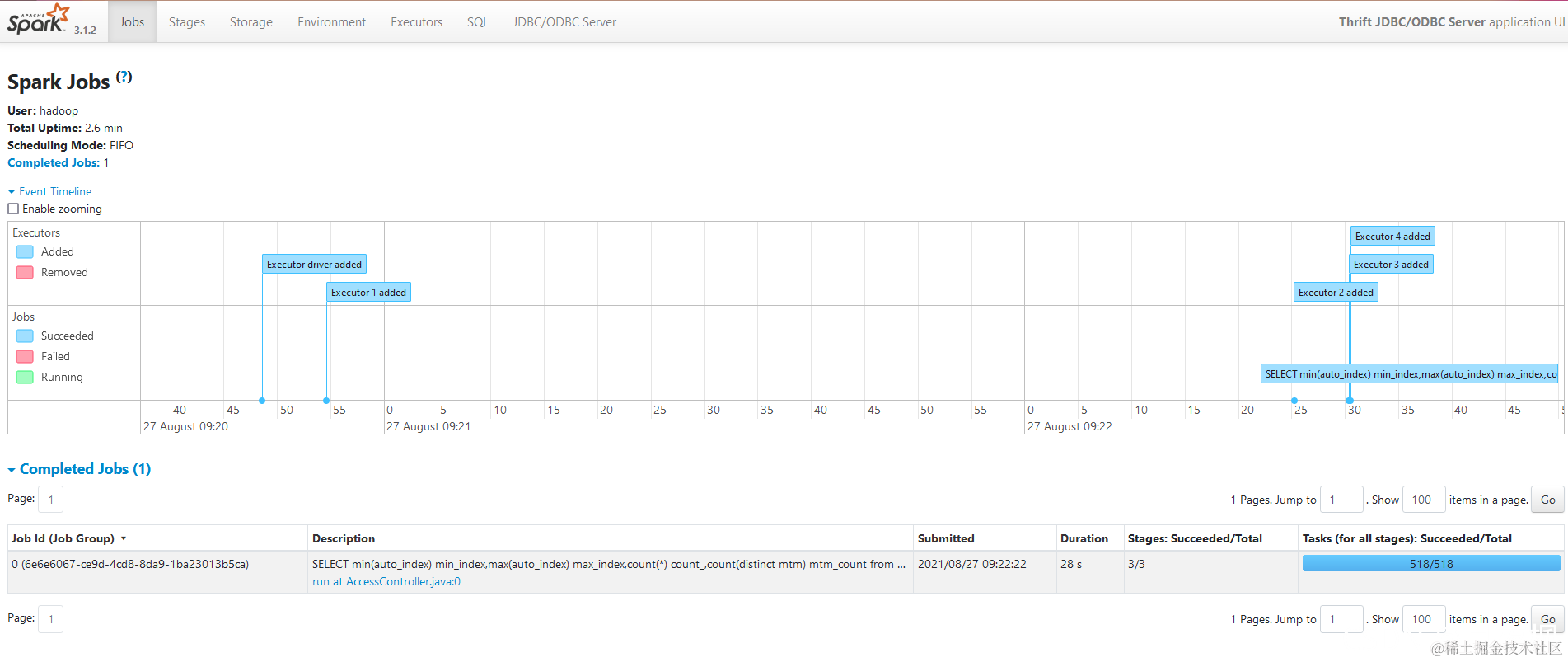Focus the bottom Show items per page field
Screen dimensions: 1568x662
coord(1424,619)
